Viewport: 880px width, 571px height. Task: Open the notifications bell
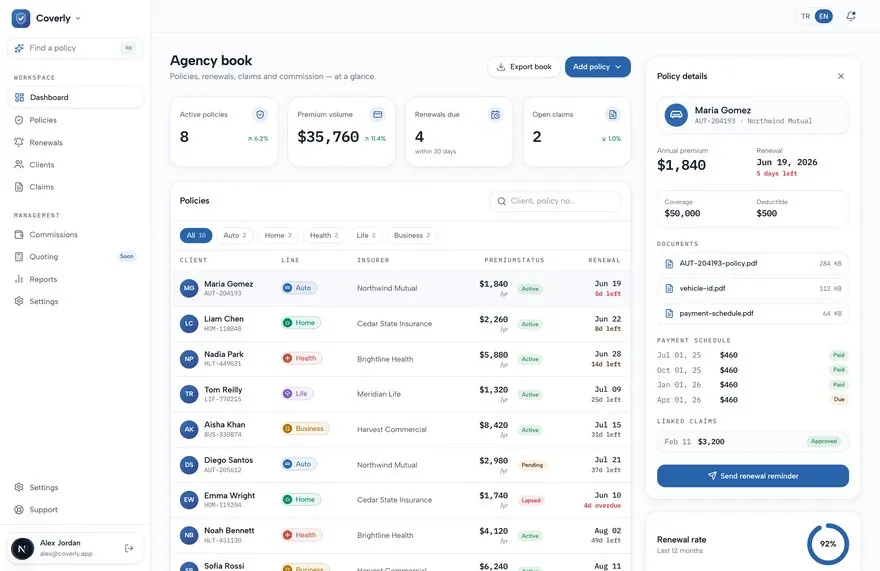[851, 16]
